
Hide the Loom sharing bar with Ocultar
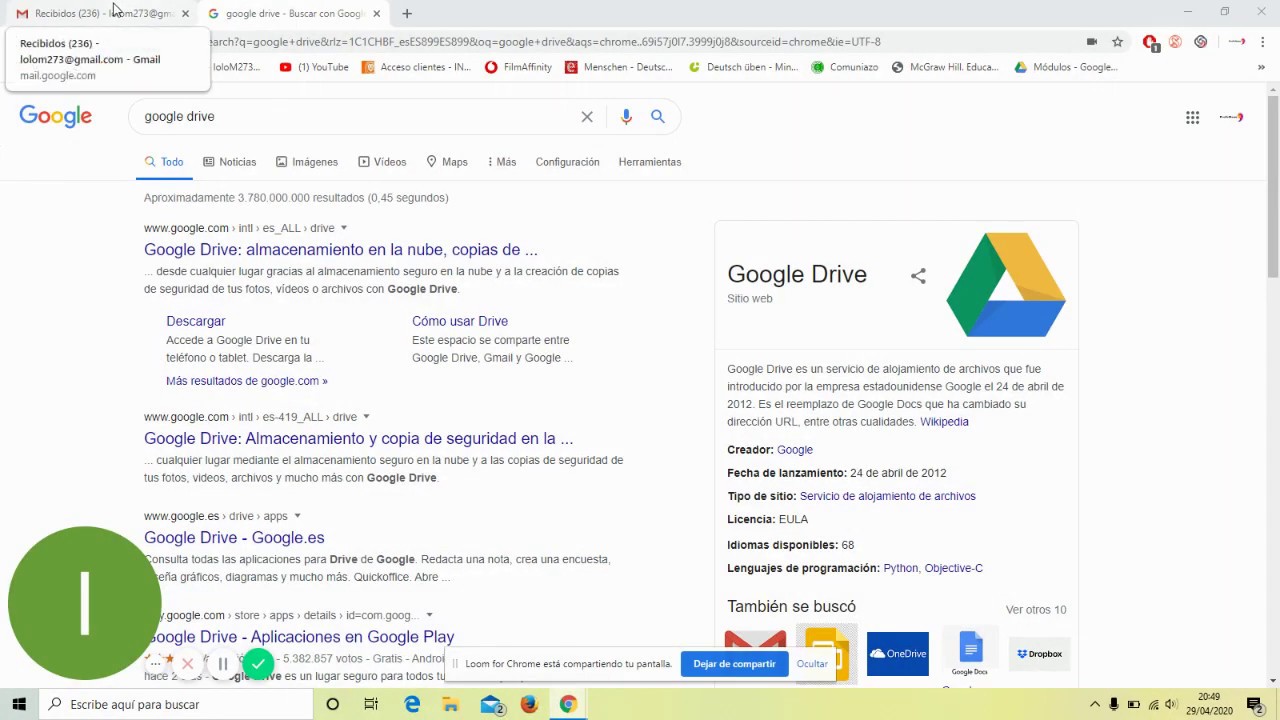pos(812,664)
